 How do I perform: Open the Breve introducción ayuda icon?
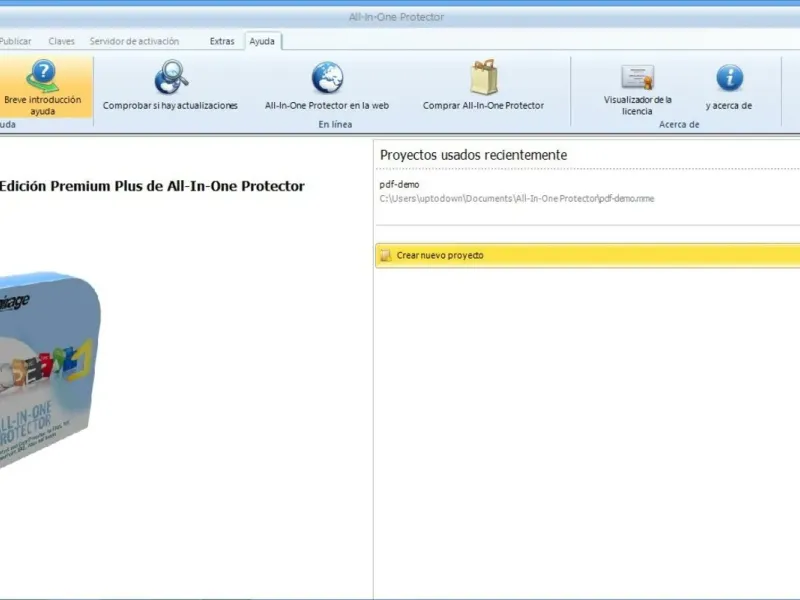tap(43, 76)
